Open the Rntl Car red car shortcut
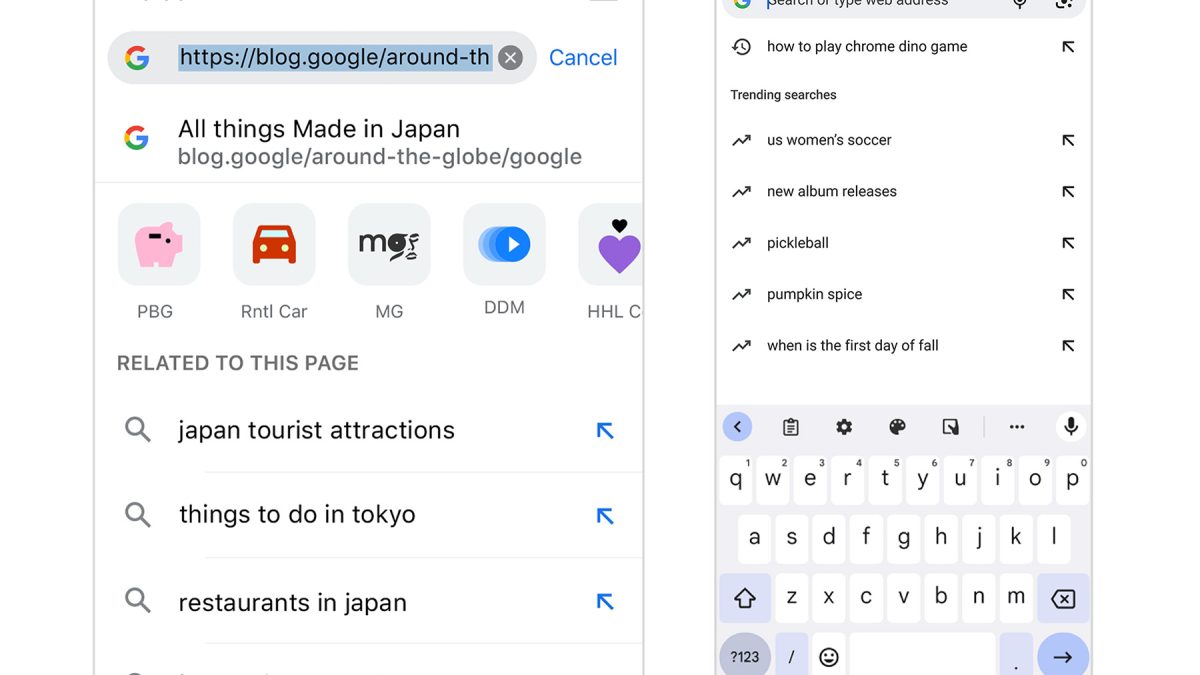 274,245
